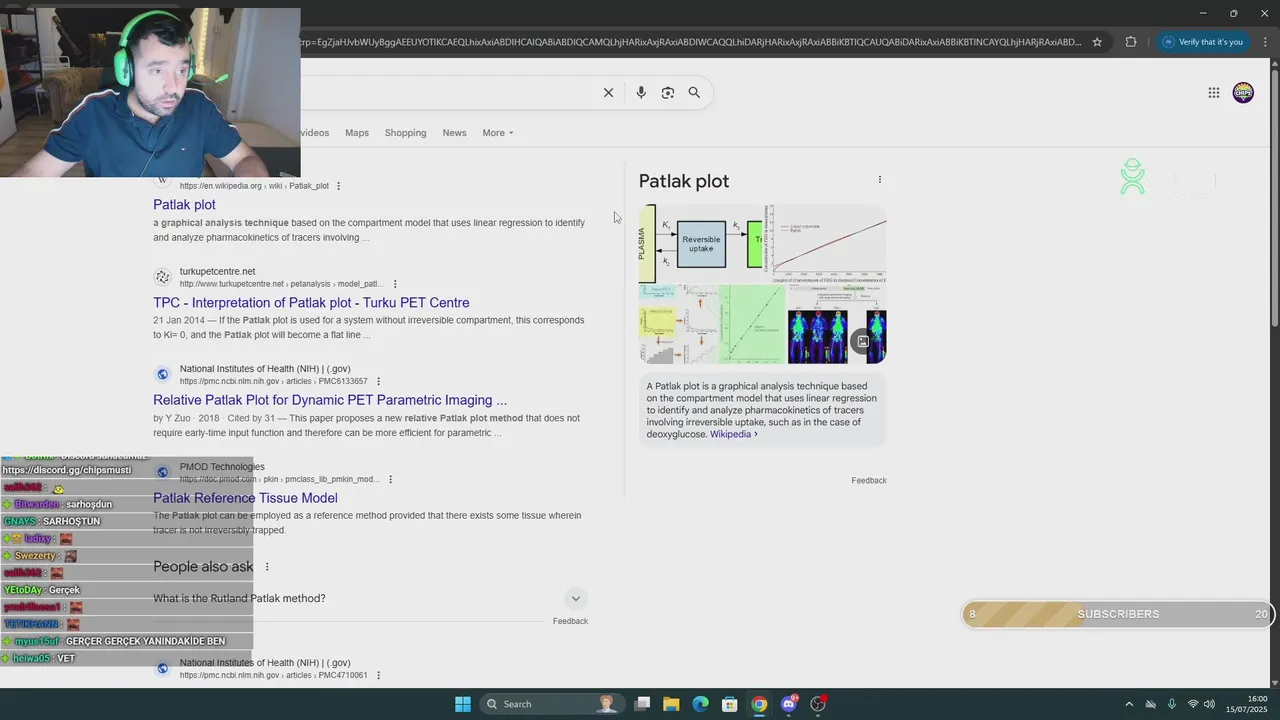Expand the More search filters dropdown
Screen dimensions: 1280x720
(x=497, y=133)
